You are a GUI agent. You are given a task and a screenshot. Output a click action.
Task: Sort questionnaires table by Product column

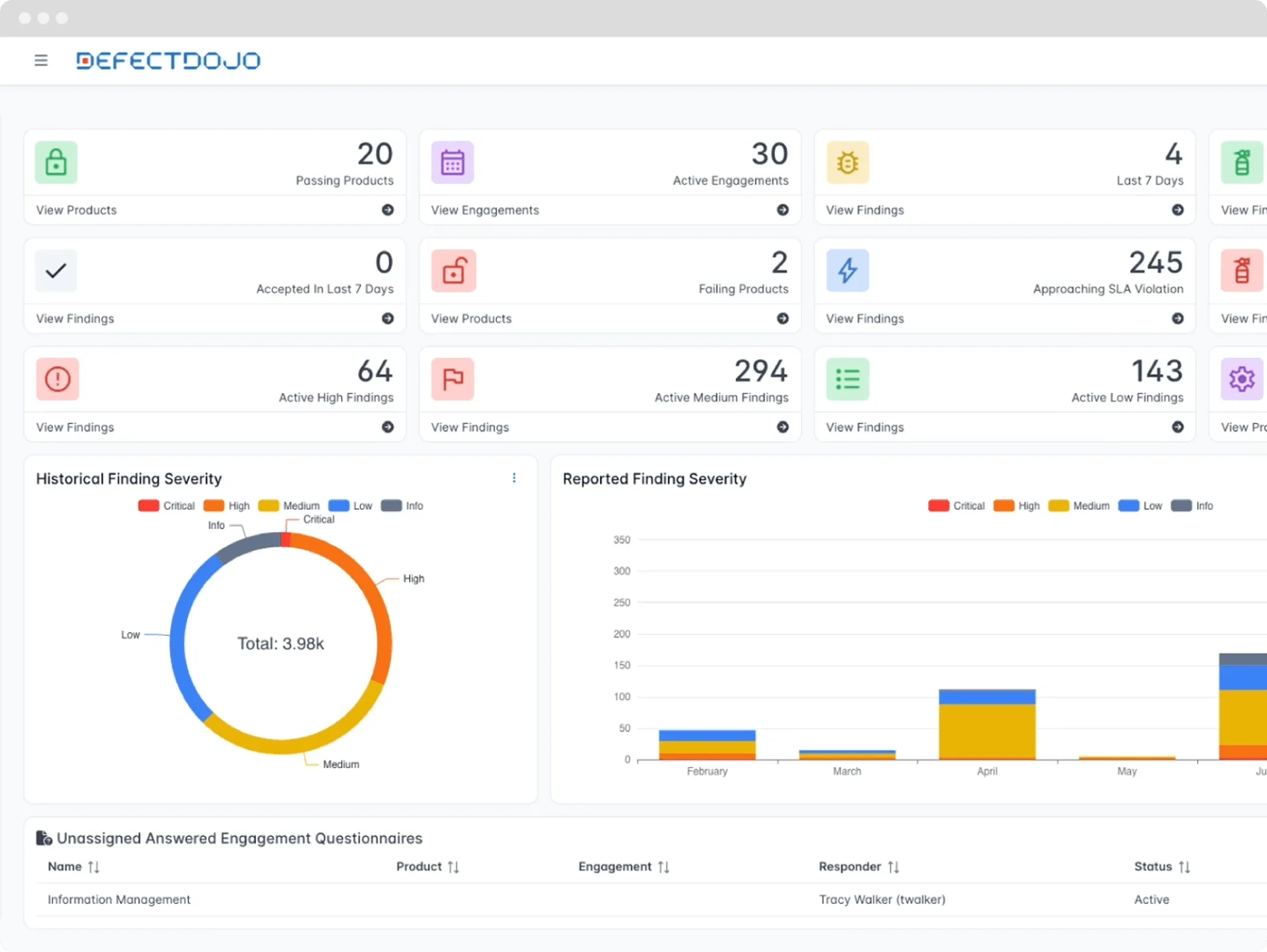453,866
